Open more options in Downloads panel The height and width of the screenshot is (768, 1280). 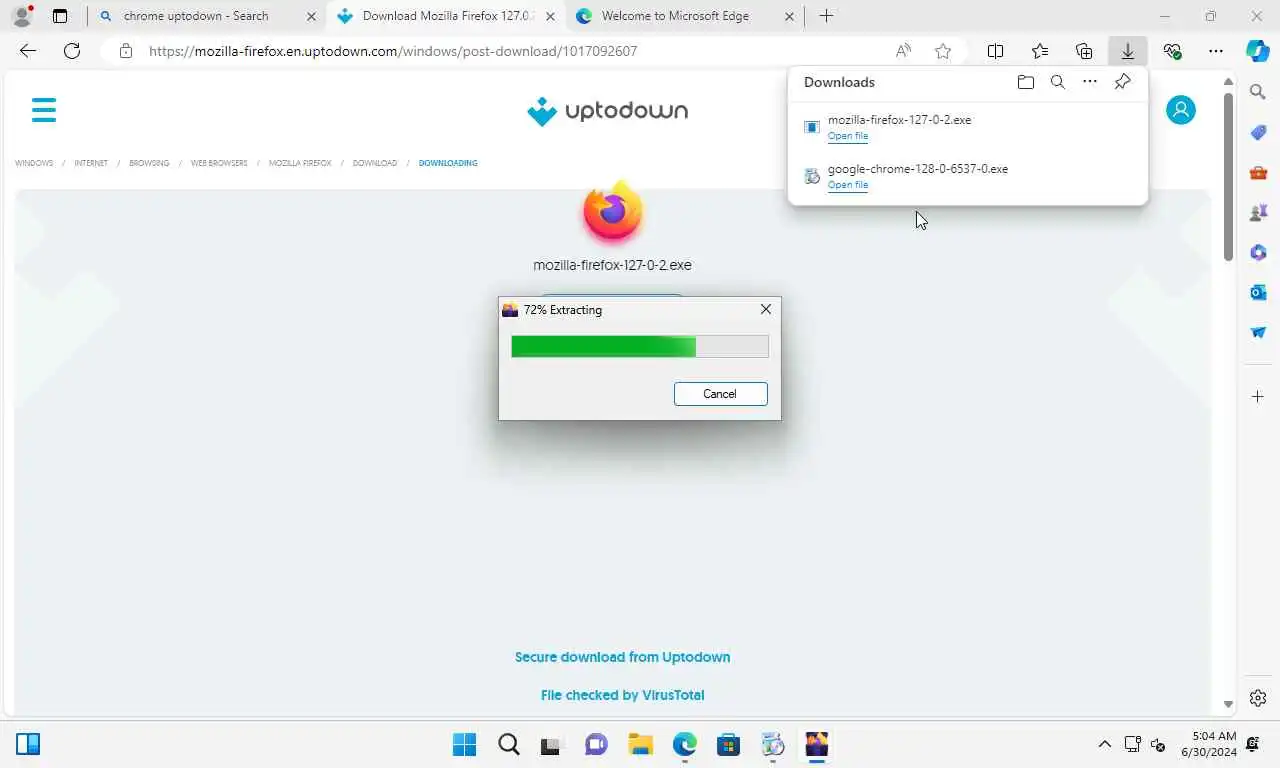[1090, 82]
